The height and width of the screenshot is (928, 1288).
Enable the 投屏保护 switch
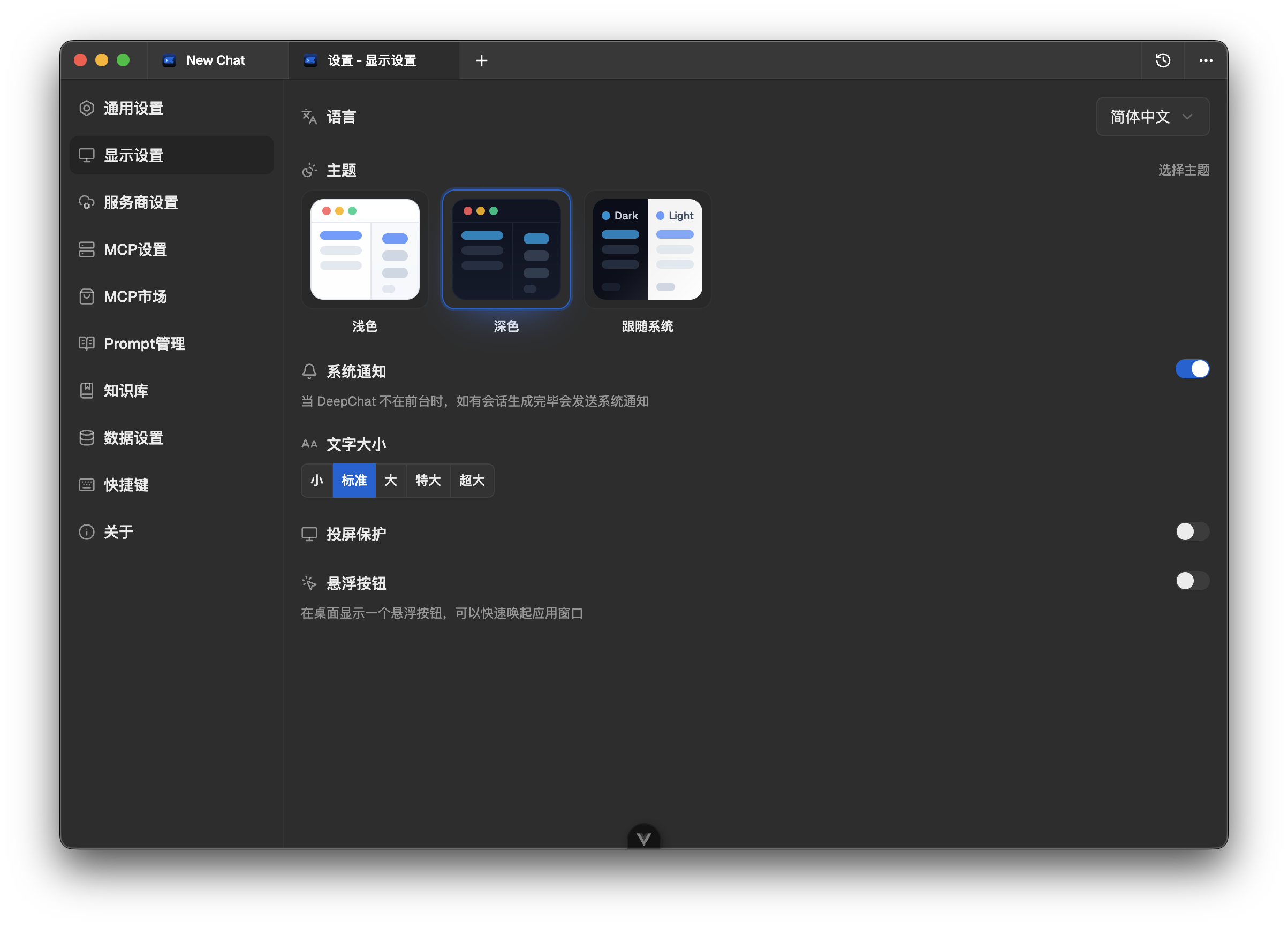(x=1192, y=532)
